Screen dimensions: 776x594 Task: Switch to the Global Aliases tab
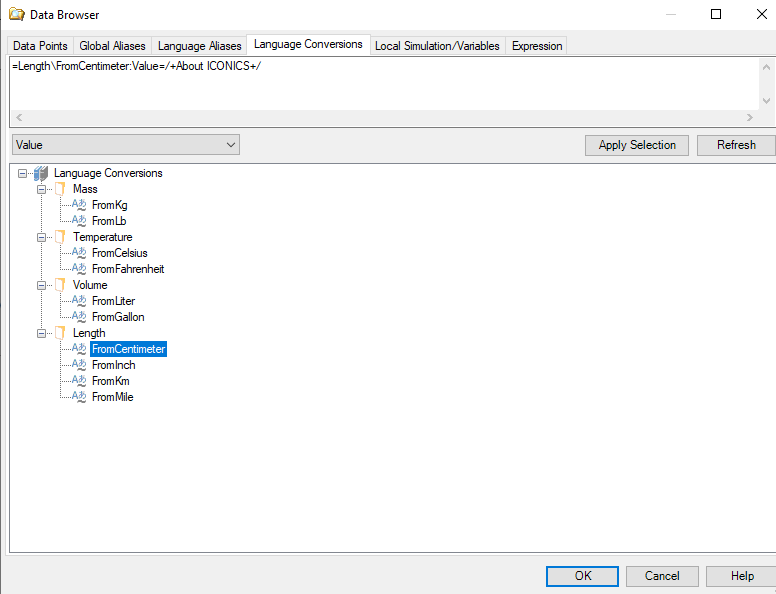tap(112, 46)
